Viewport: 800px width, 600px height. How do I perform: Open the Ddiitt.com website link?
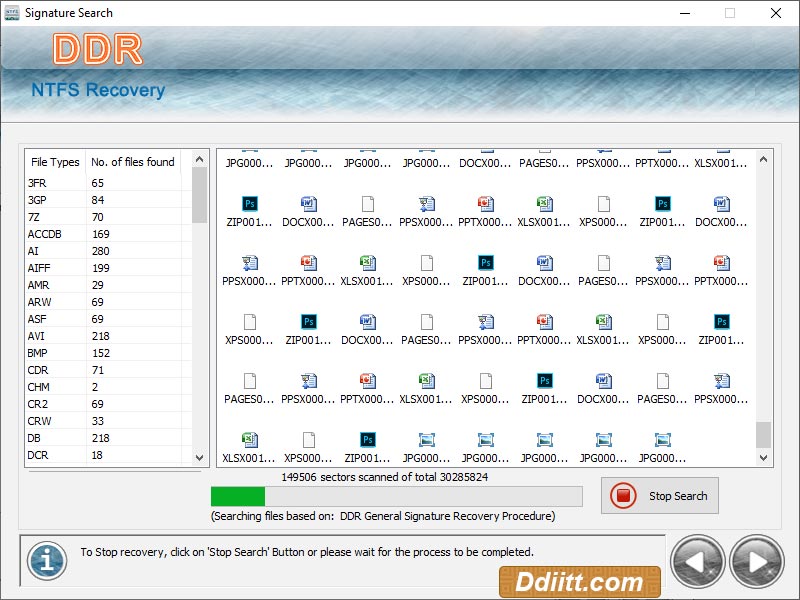[x=578, y=581]
